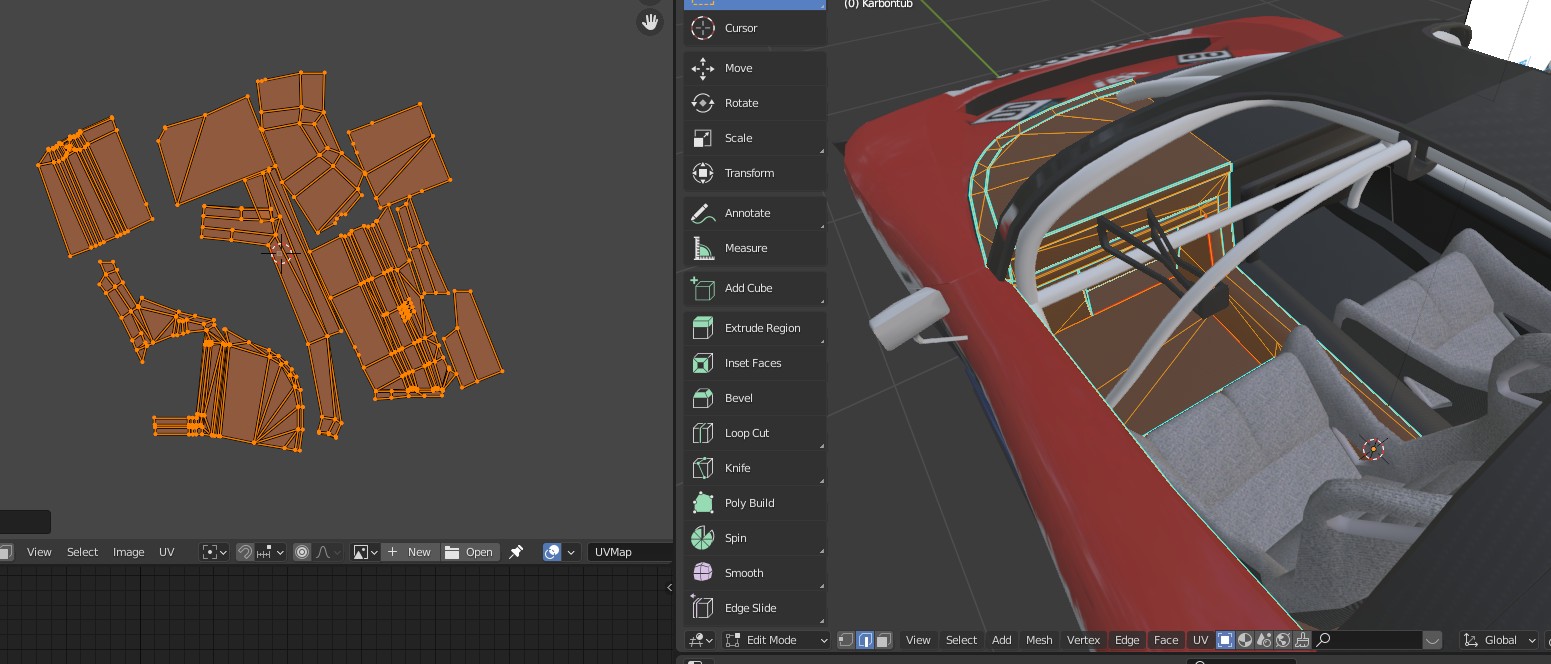Open the UV menu in UV editor
Screen dimensions: 1551x664
coord(167,552)
